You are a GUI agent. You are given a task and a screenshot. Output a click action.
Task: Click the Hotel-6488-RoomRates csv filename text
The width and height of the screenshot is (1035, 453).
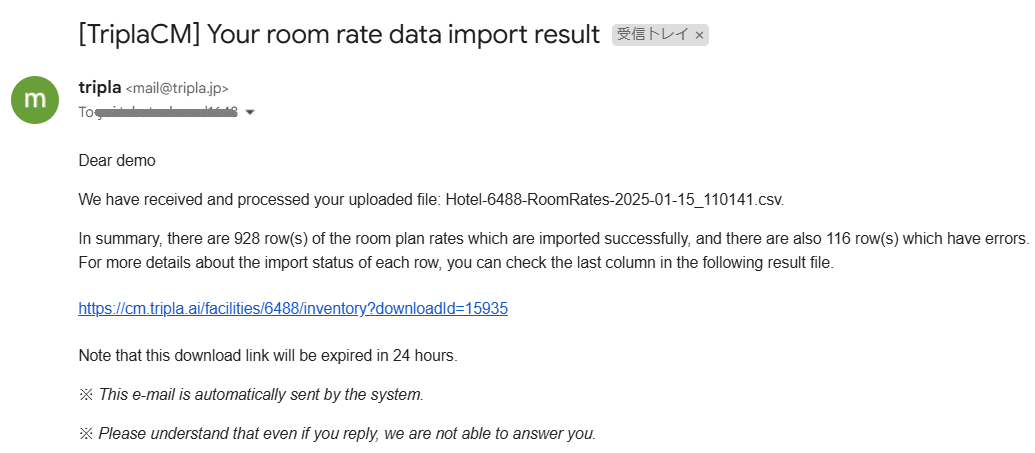click(615, 200)
